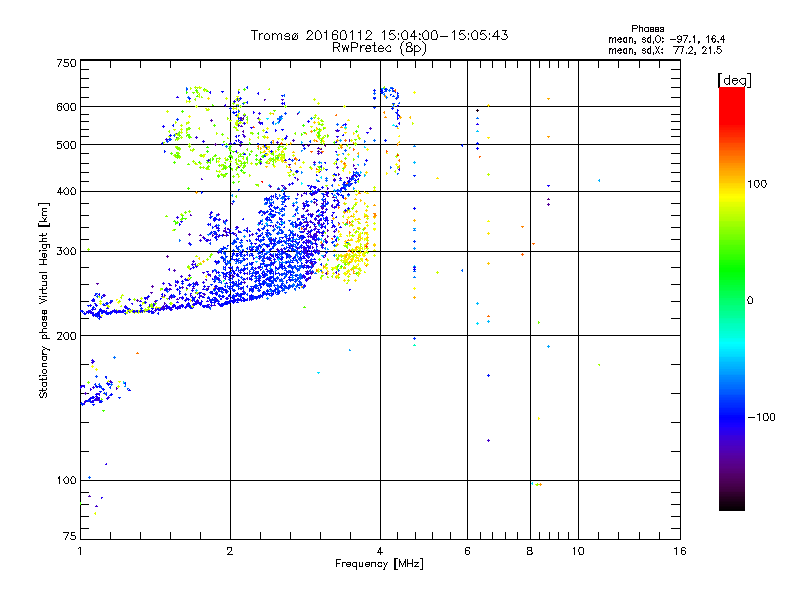This screenshot has width=800, height=600.
Task: Click the y-axis tick label '200'
Action: (66, 336)
